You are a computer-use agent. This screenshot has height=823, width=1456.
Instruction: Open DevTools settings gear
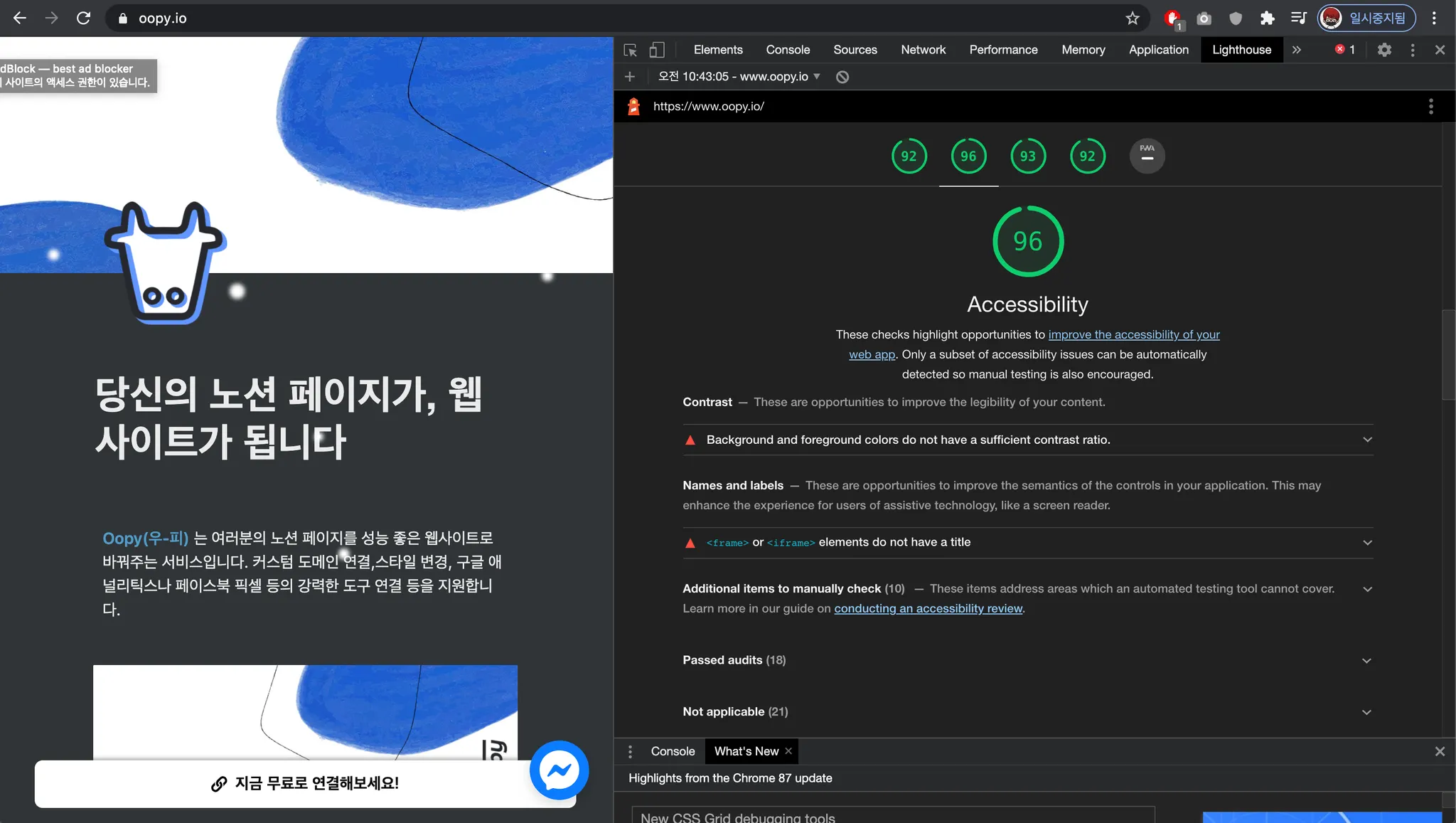click(1383, 50)
